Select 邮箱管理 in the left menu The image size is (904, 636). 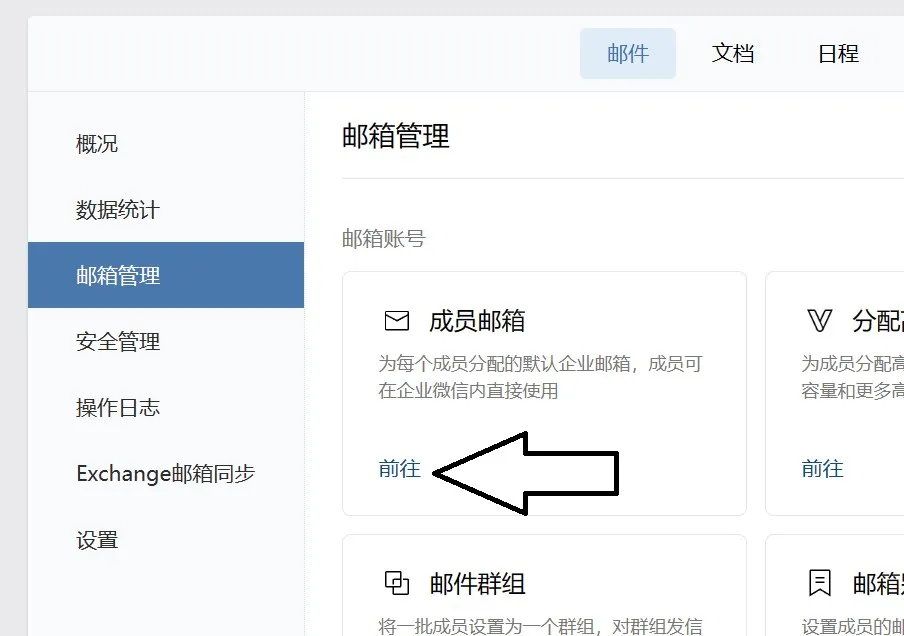pyautogui.click(x=118, y=276)
